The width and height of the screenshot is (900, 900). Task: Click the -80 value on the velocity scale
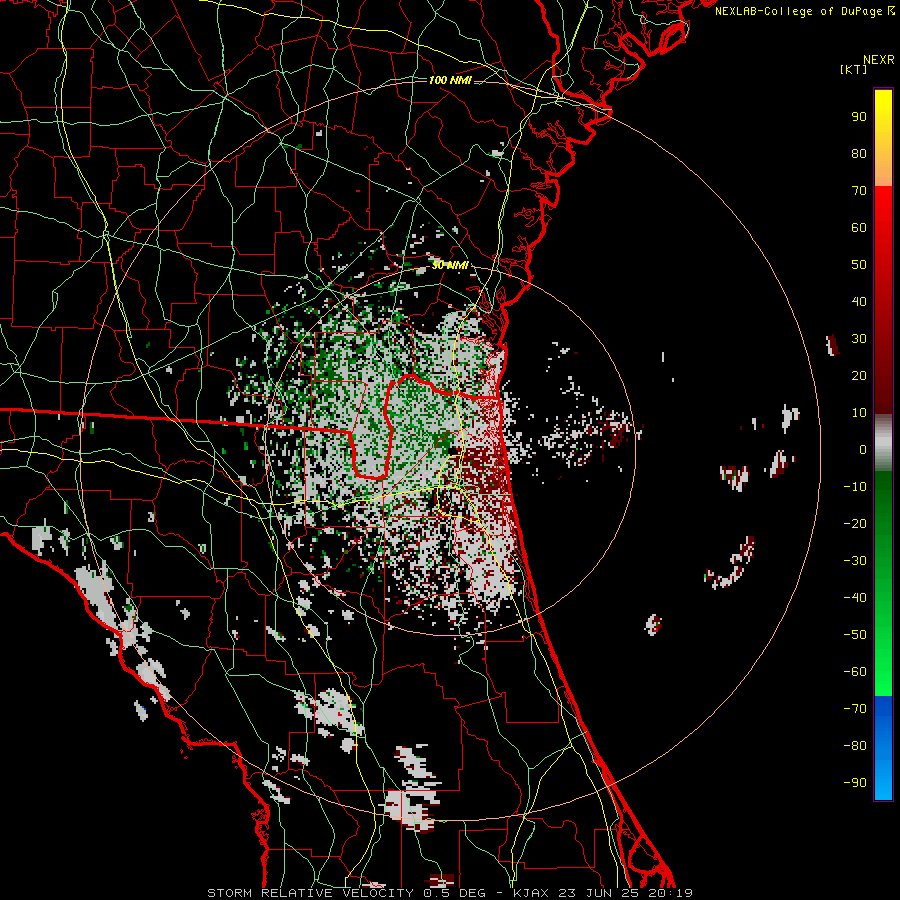(855, 746)
